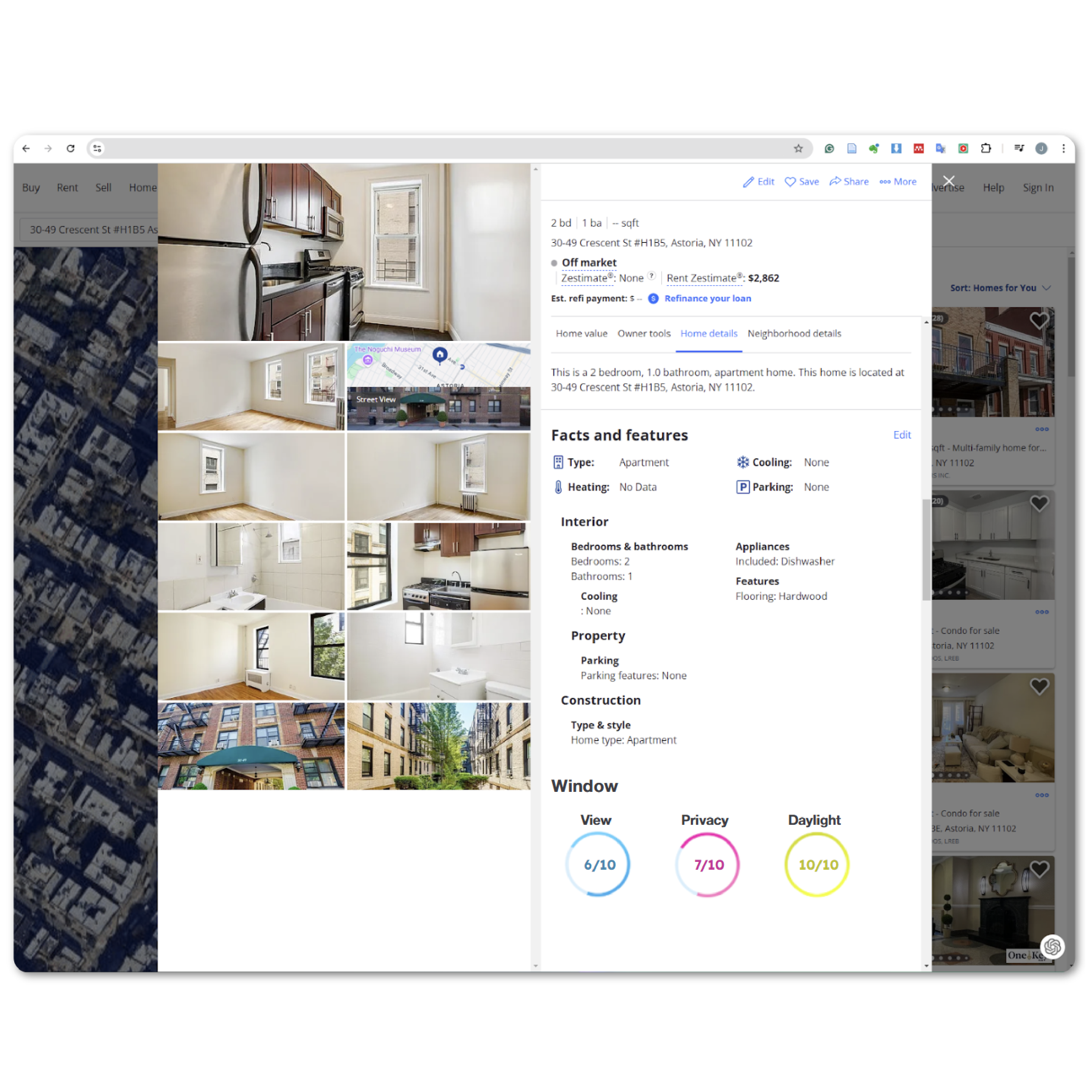Open the Google Translate extension
This screenshot has width=1092, height=1092.
940,148
